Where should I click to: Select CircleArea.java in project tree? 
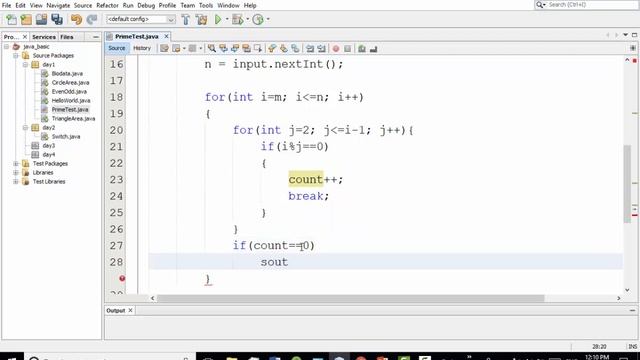[70, 82]
